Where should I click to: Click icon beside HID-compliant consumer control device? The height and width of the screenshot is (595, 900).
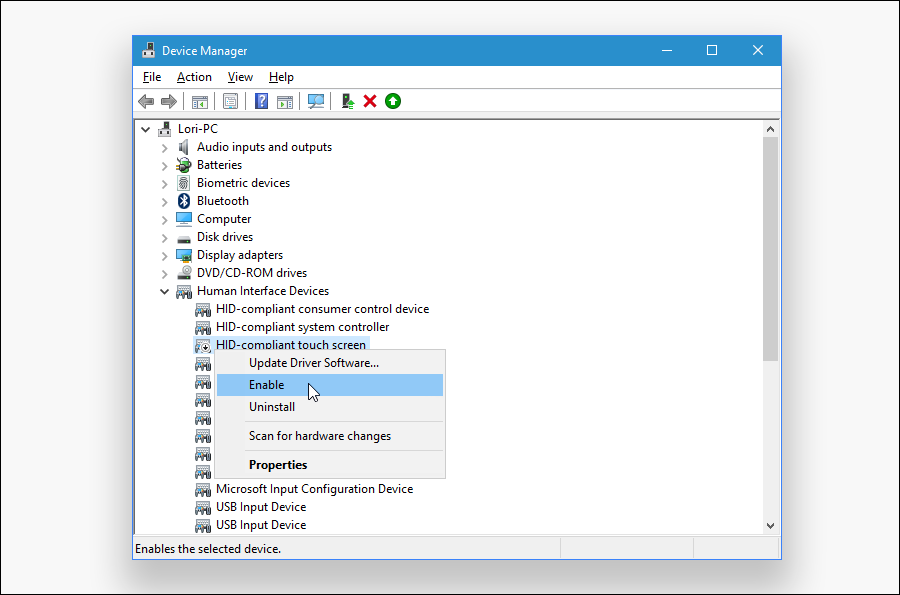pyautogui.click(x=203, y=310)
